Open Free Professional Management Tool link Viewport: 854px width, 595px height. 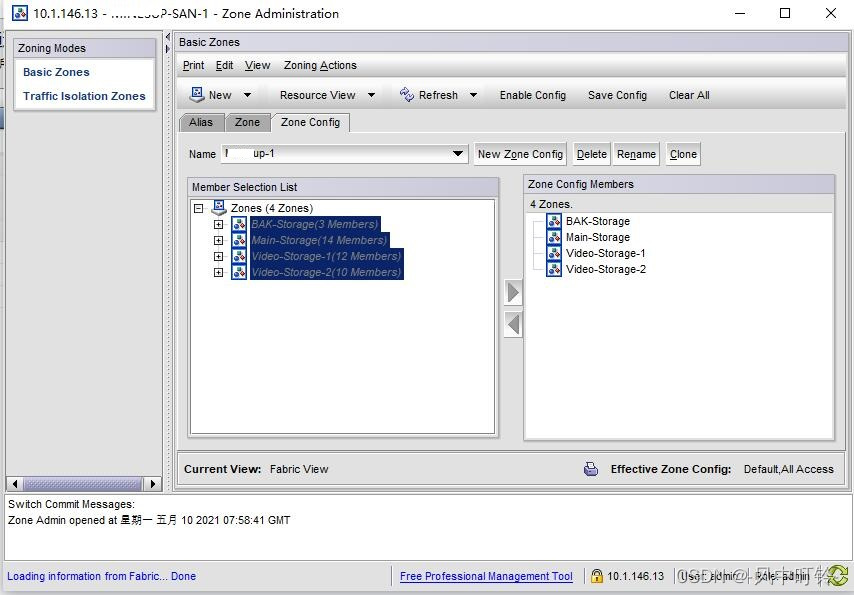pyautogui.click(x=486, y=576)
